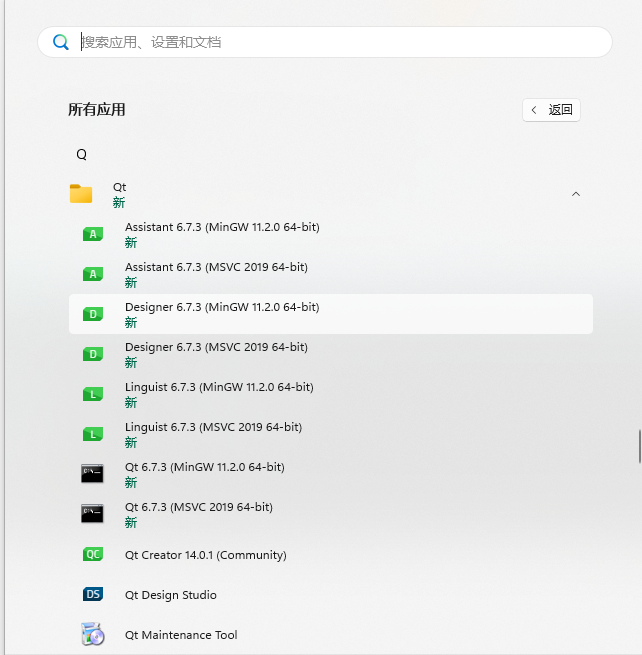The height and width of the screenshot is (655, 642).
Task: Open Designer 6.7.3 MSVC icon
Action: [x=93, y=354]
